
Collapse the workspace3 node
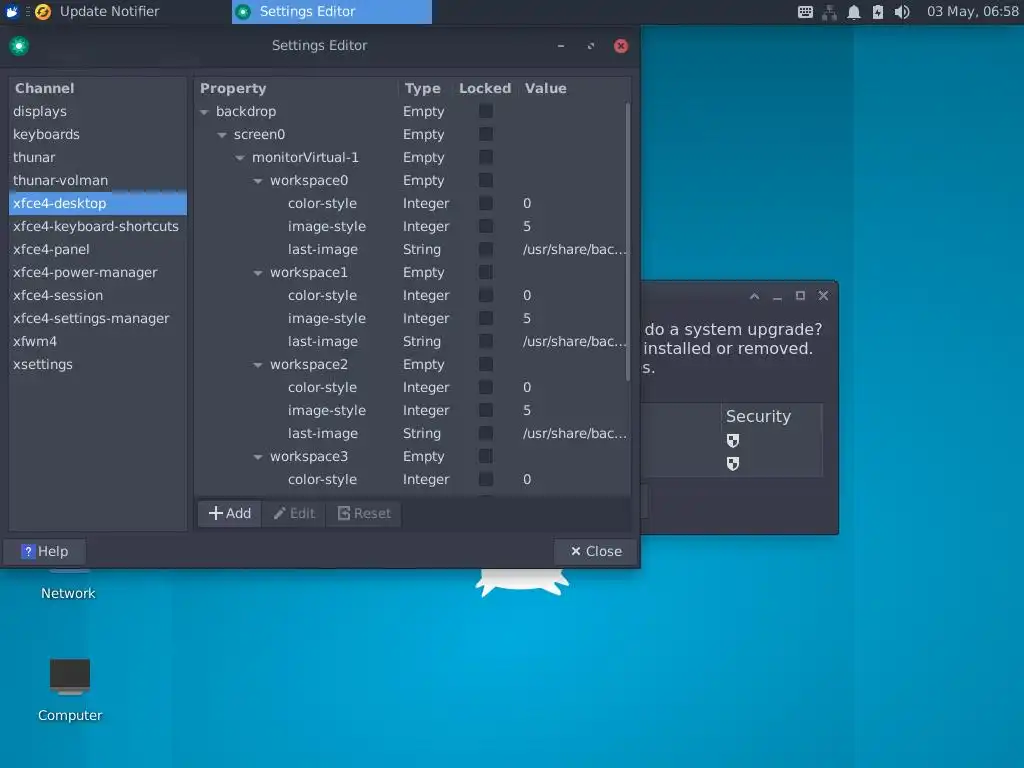(x=258, y=457)
